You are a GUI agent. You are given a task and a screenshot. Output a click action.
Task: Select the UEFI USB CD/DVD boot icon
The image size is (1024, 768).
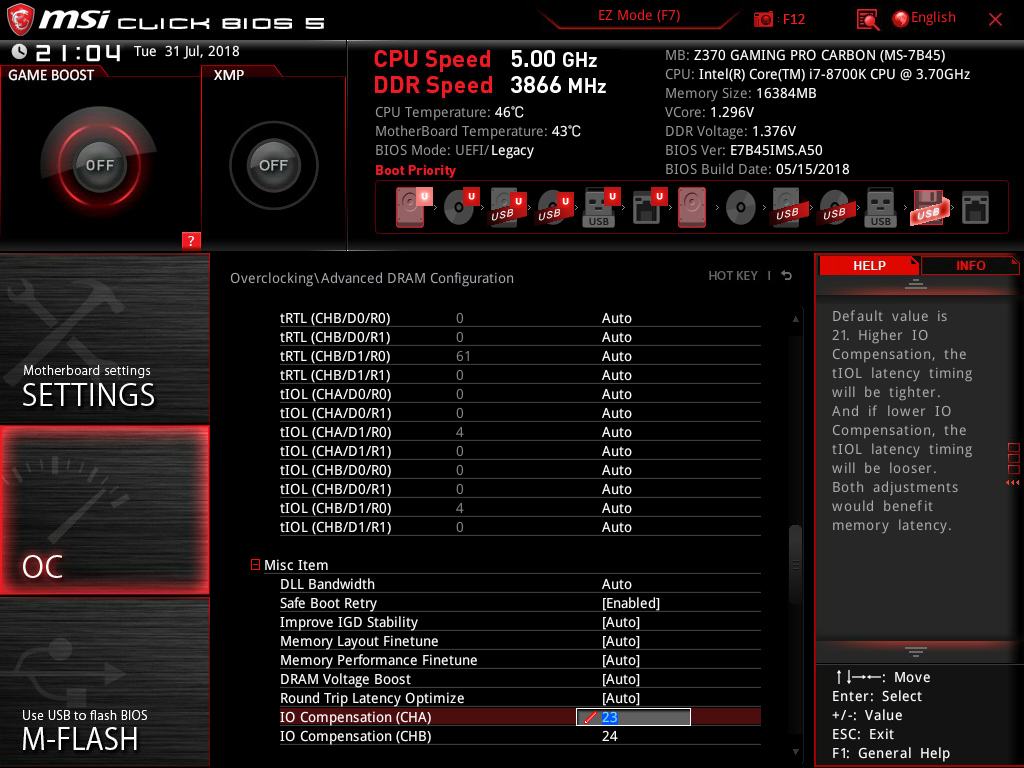pyautogui.click(x=555, y=208)
